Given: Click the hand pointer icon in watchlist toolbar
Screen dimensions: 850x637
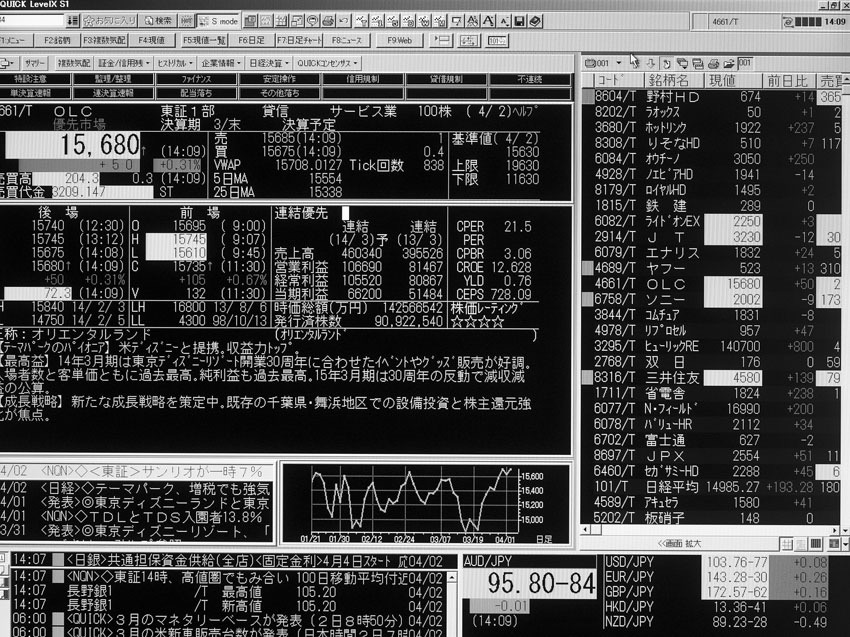Looking at the screenshot, I should 667,63.
